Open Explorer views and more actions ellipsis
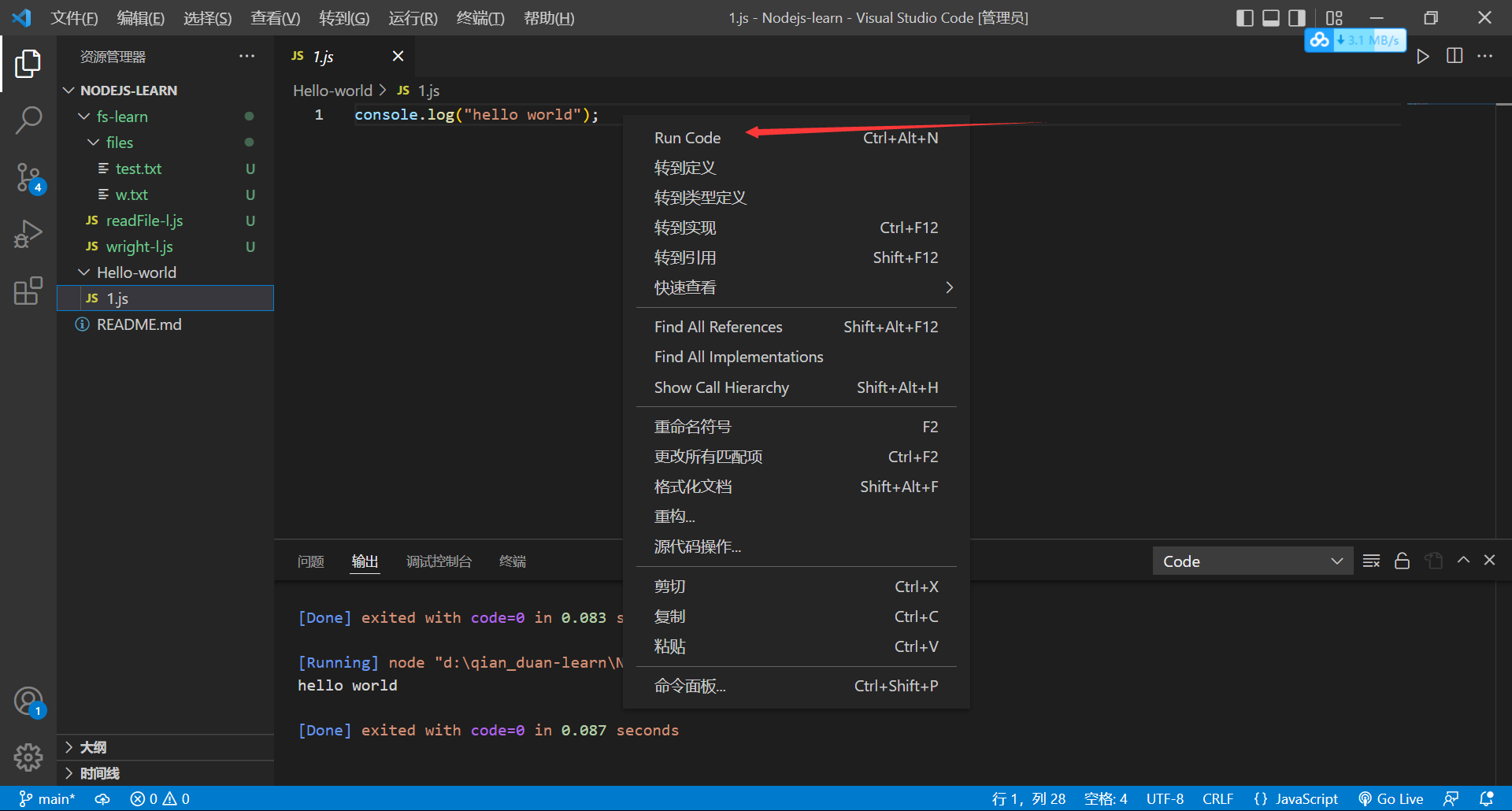 (x=246, y=56)
